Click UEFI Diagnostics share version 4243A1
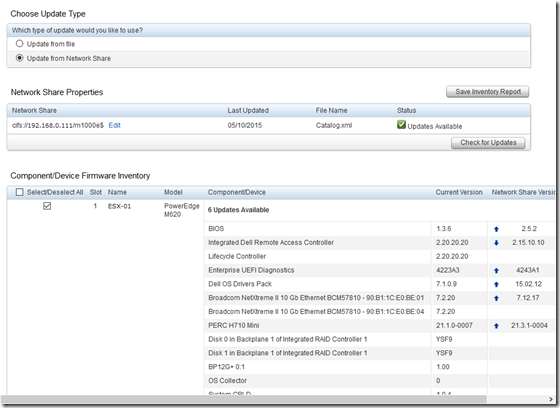Screen dimensions: 560x408 (528, 270)
